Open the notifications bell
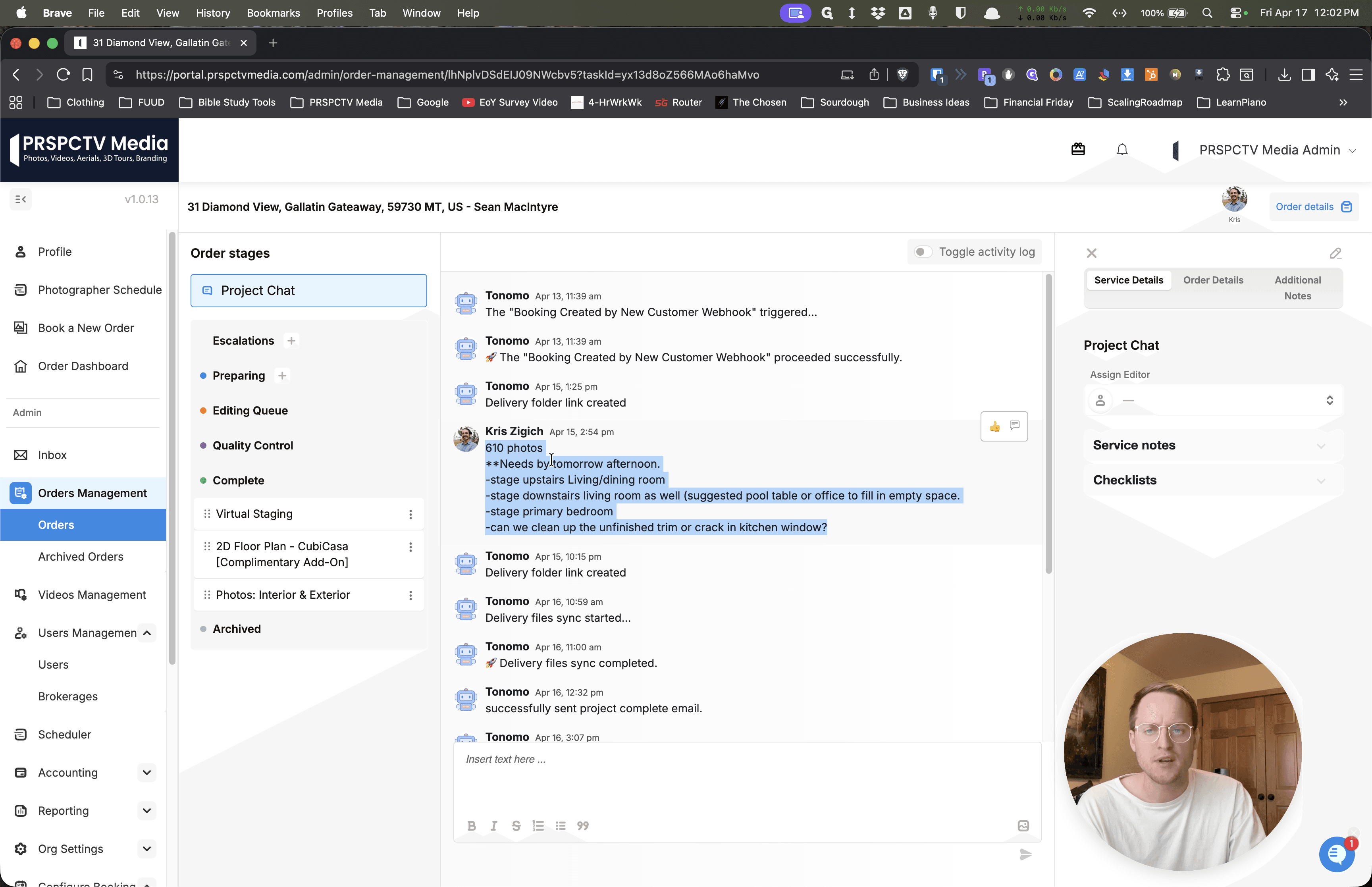 pyautogui.click(x=1121, y=150)
